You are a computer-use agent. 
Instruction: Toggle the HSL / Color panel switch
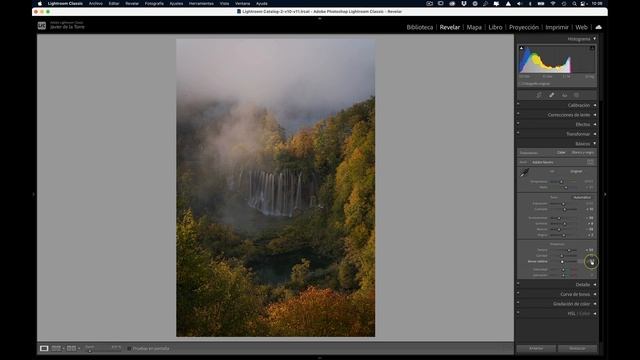518,313
